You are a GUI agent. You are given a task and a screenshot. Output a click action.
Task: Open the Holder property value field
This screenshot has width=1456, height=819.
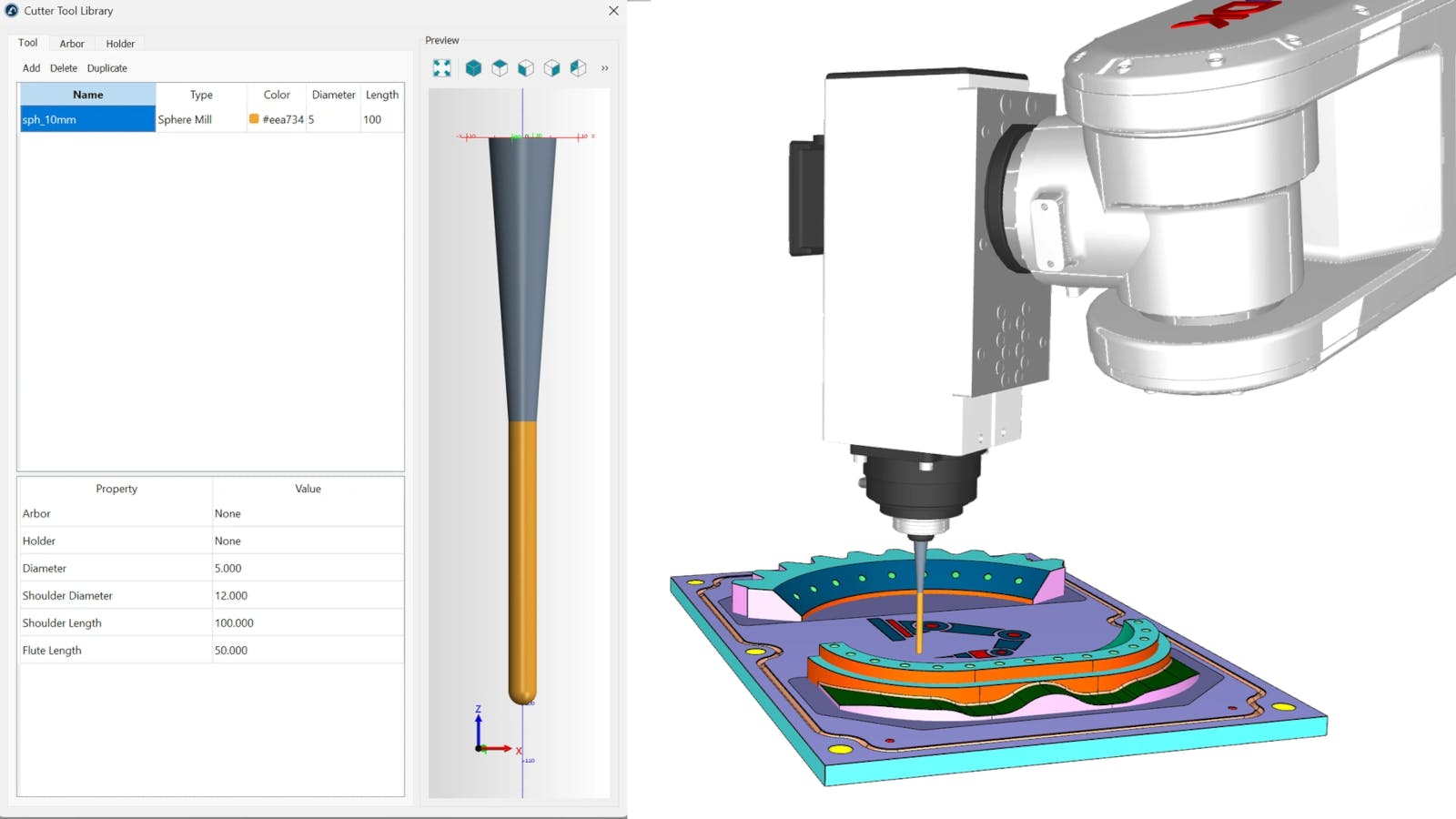(x=308, y=541)
